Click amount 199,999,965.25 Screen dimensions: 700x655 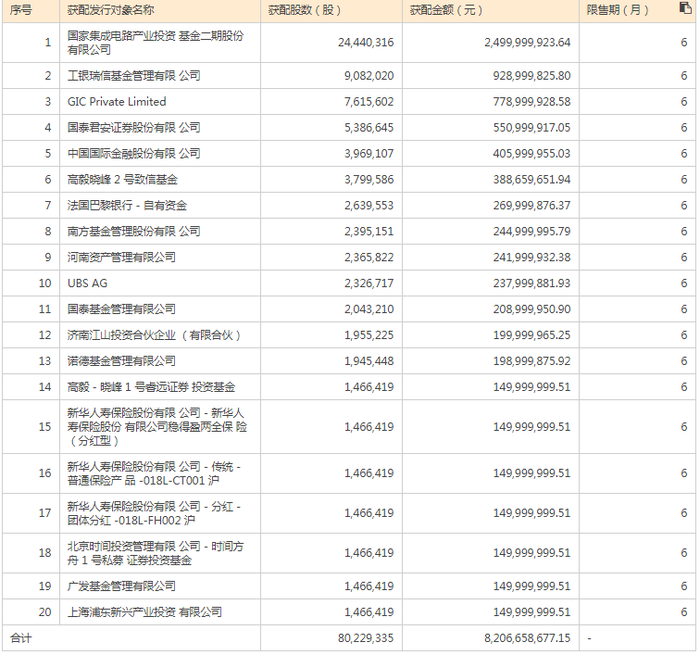click(532, 335)
